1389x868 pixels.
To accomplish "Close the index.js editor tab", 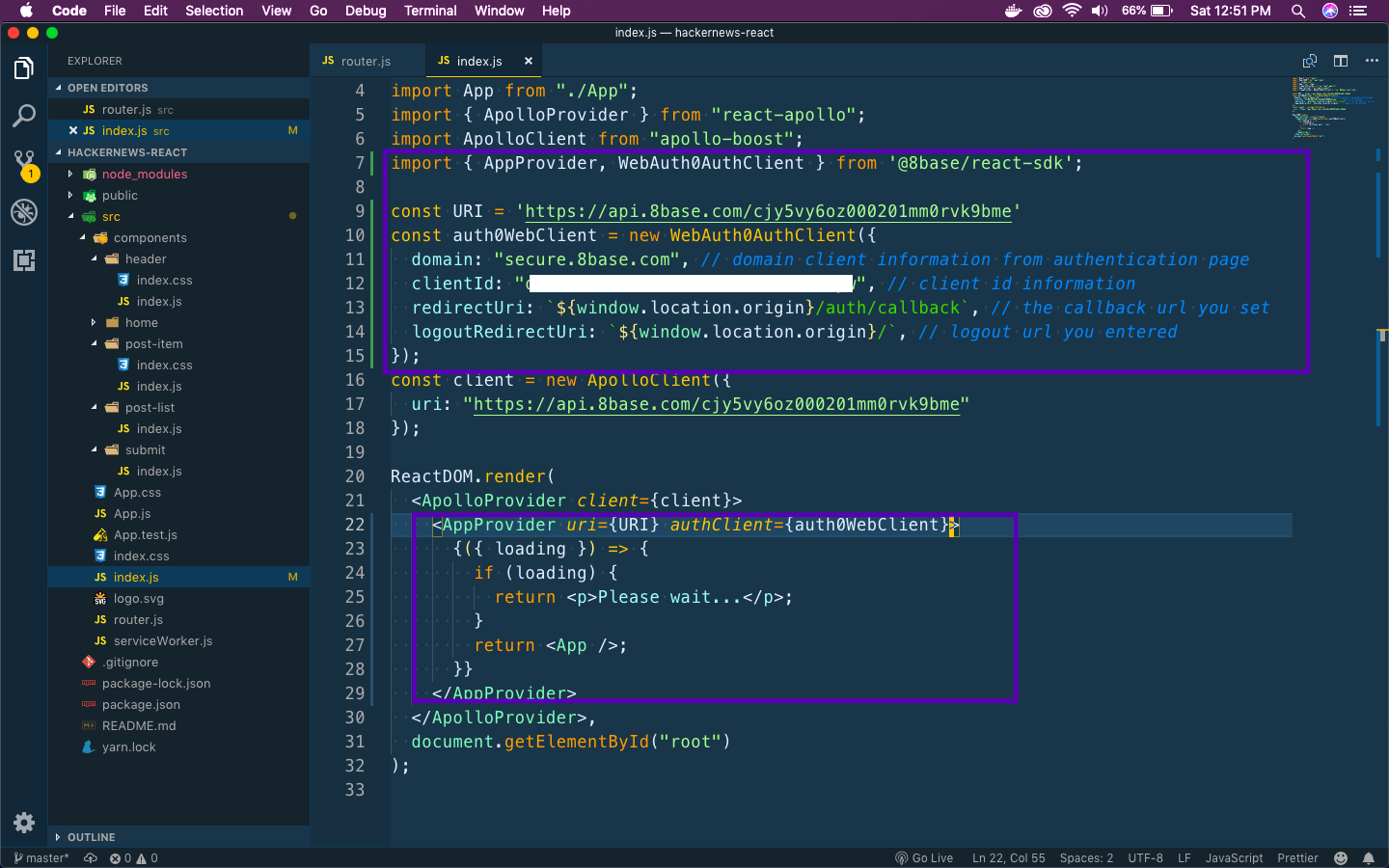I will coord(528,61).
